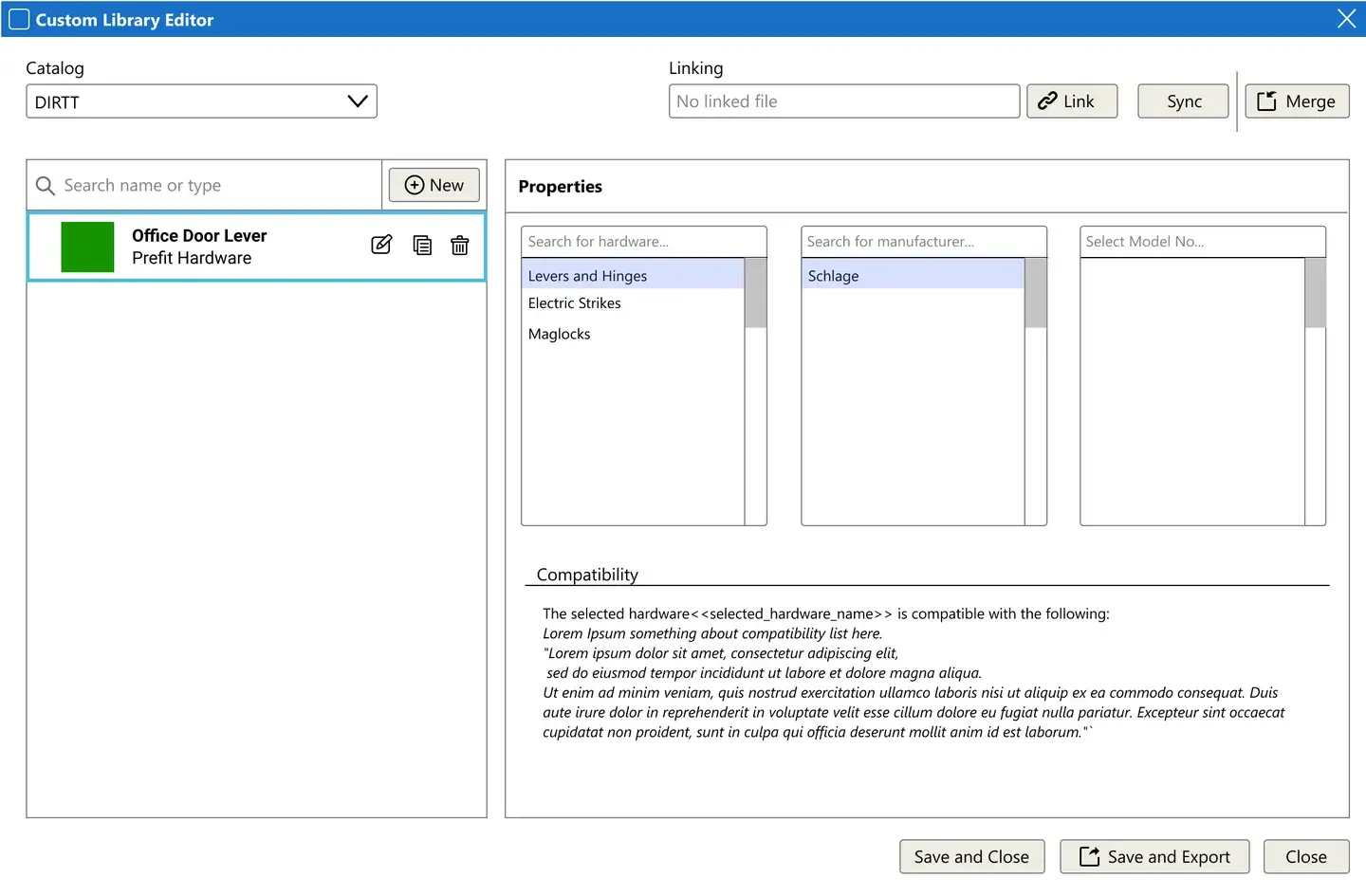Click the model number list scrollbar thumb
The image size is (1366, 896).
1315,293
